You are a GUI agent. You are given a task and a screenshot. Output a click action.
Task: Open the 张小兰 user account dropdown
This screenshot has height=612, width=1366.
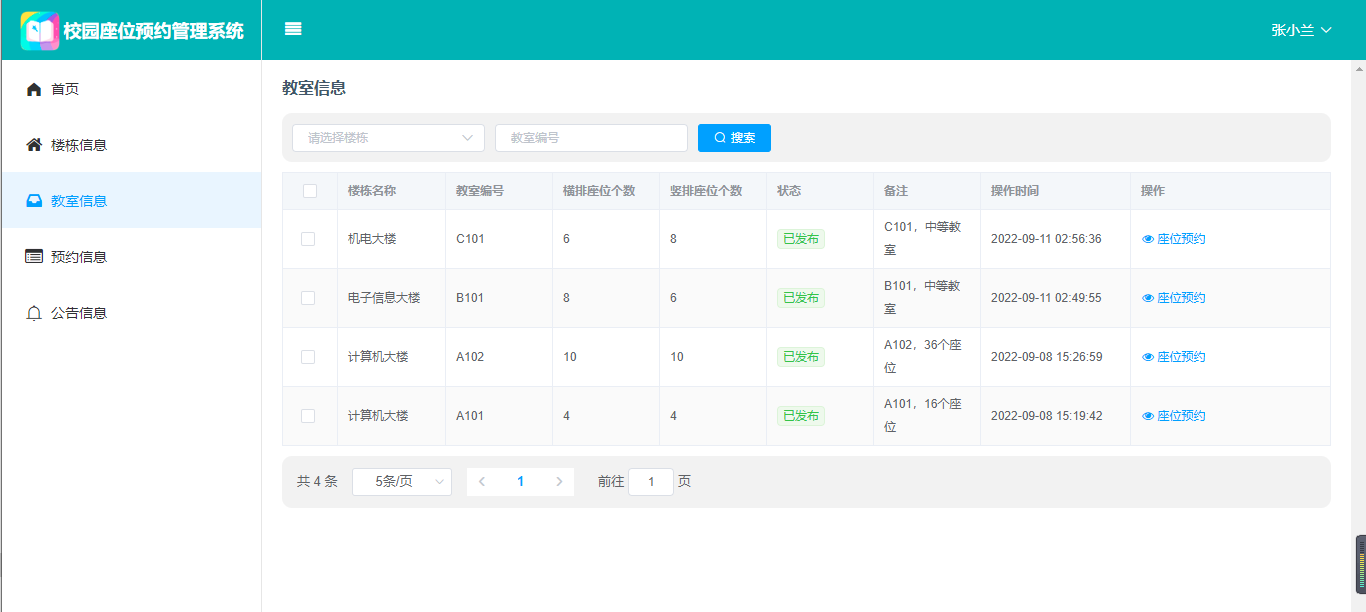pos(1301,30)
